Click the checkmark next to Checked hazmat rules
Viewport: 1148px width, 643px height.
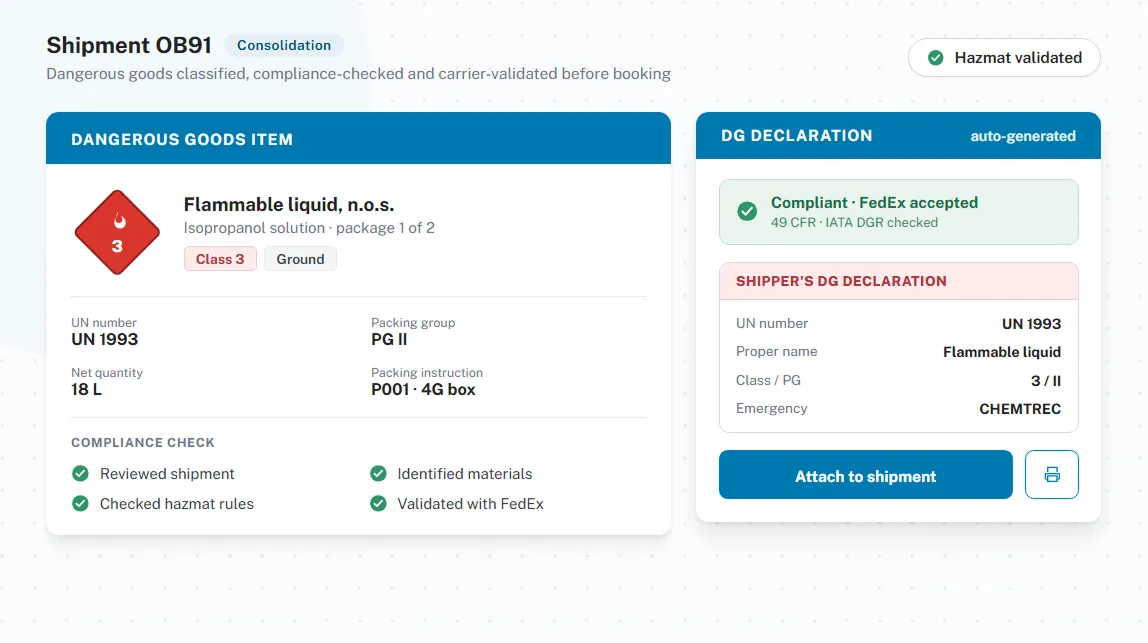[x=81, y=504]
